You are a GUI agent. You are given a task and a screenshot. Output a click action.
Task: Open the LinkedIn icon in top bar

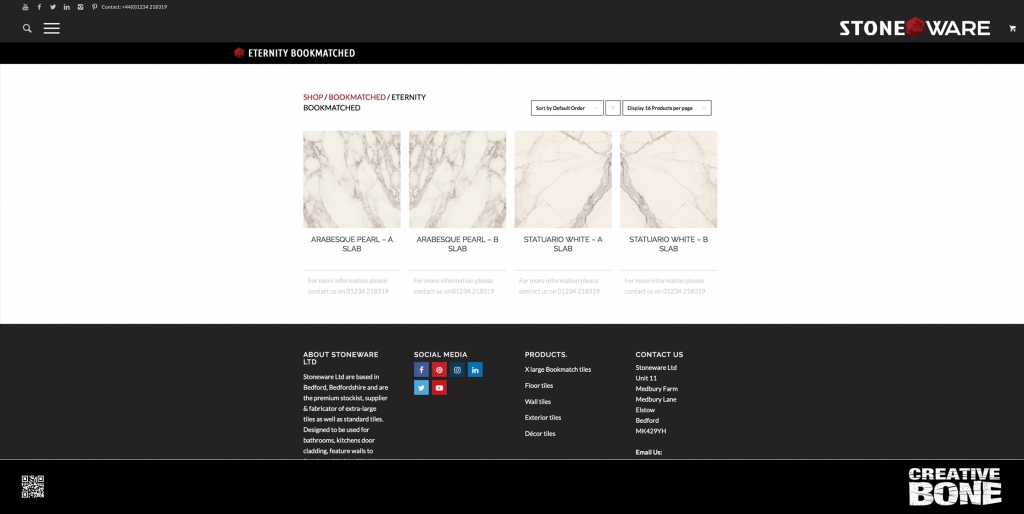(x=67, y=7)
